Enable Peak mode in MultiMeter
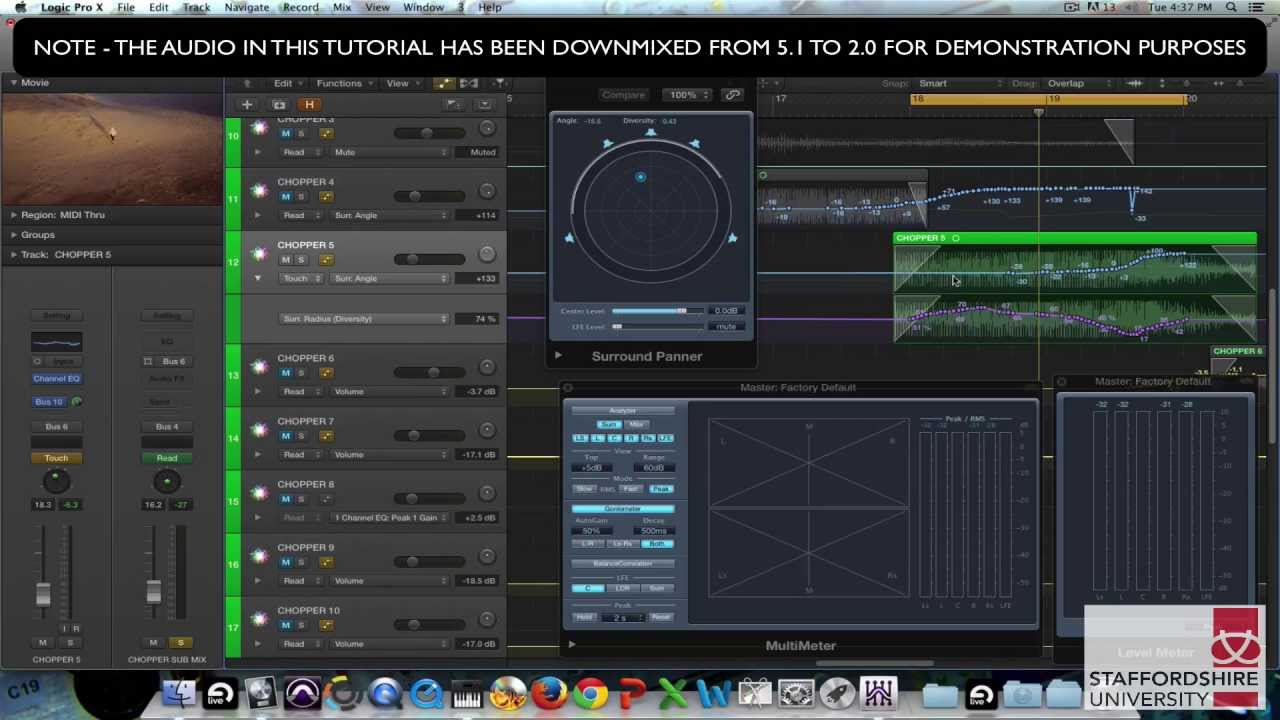Screen dimensions: 1280x720 coord(660,489)
